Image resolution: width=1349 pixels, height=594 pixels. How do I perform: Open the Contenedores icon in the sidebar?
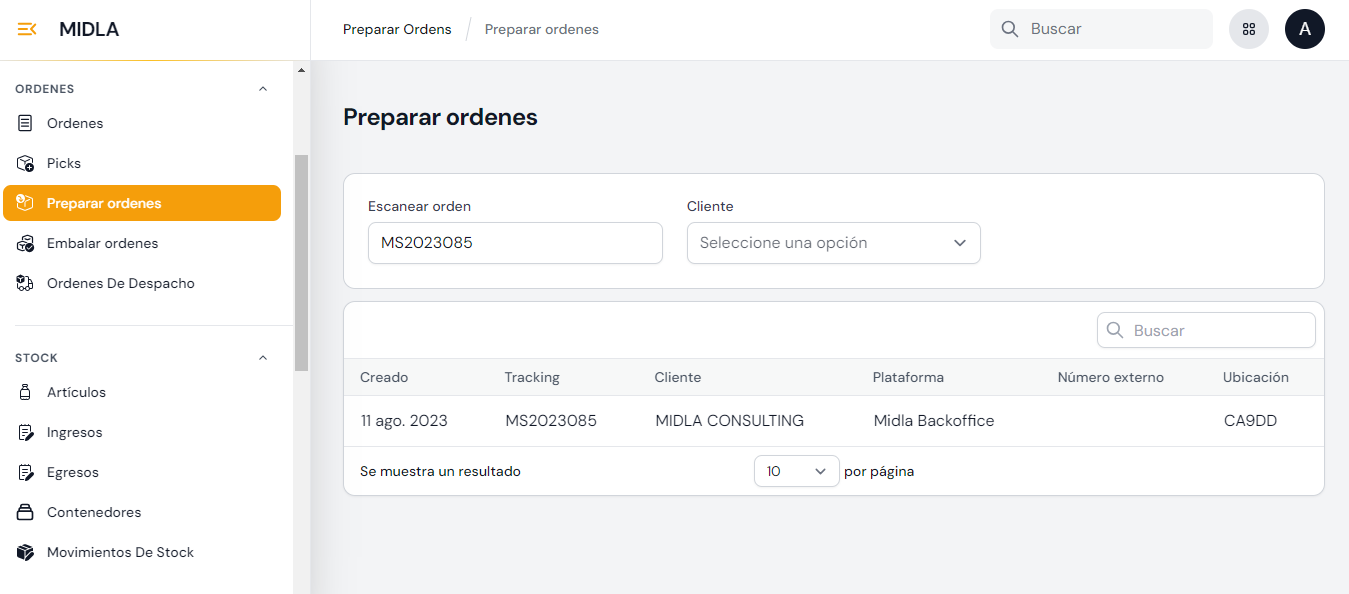pyautogui.click(x=26, y=512)
